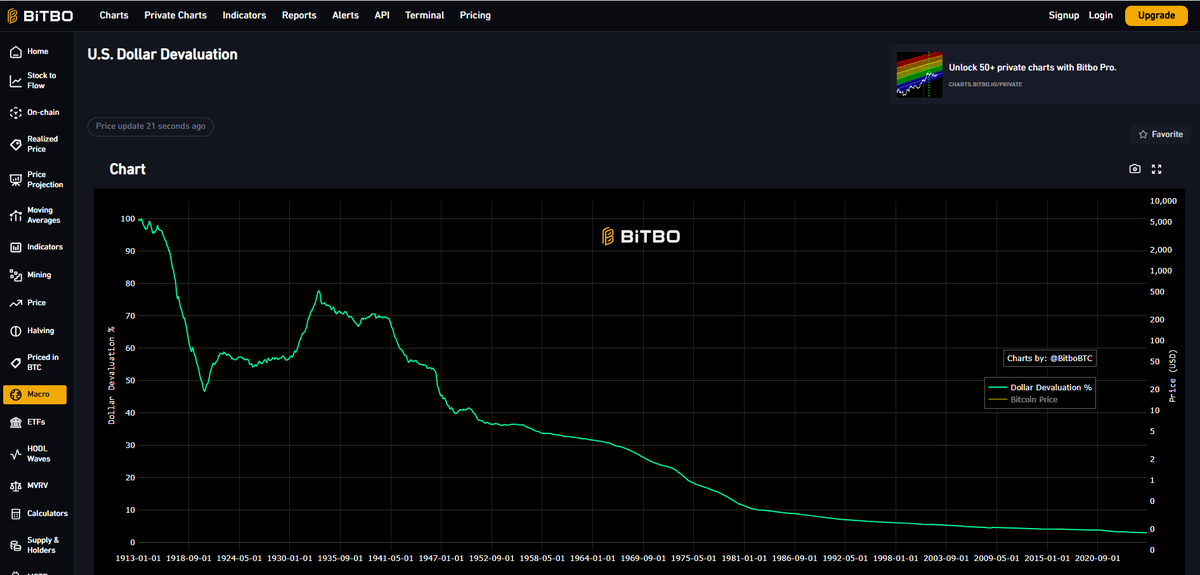Click the Macro sidebar label
This screenshot has width=1200, height=575.
click(x=39, y=394)
